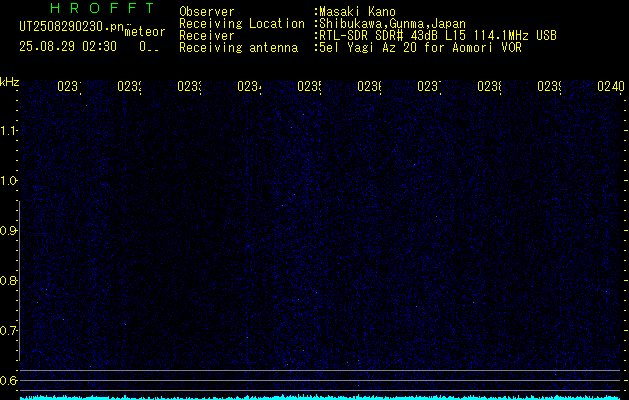Image resolution: width=629 pixels, height=400 pixels.
Task: Click the 0240 time marker
Action: 611,86
